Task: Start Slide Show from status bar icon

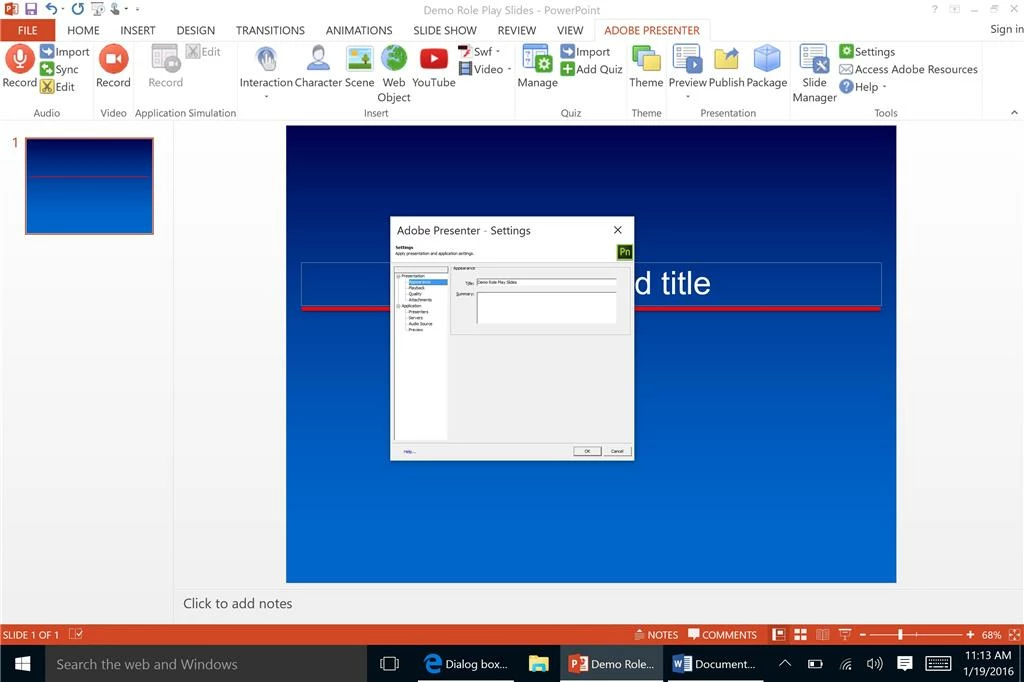Action: [x=844, y=634]
